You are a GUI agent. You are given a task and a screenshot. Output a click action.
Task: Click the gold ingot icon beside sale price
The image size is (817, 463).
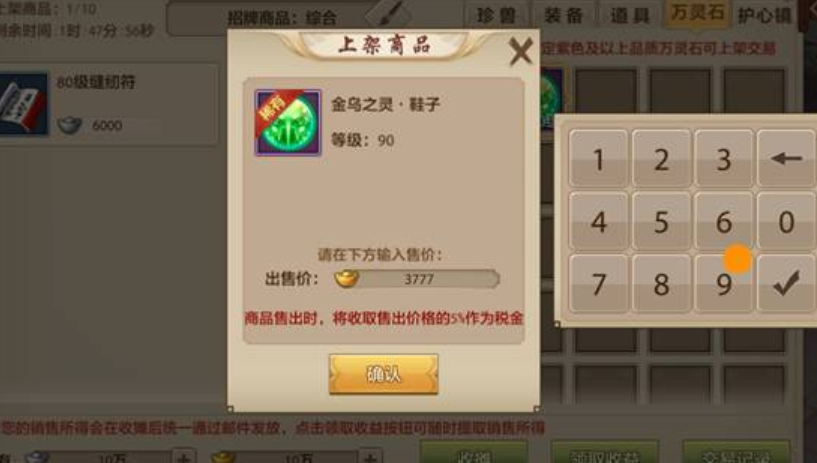(346, 278)
